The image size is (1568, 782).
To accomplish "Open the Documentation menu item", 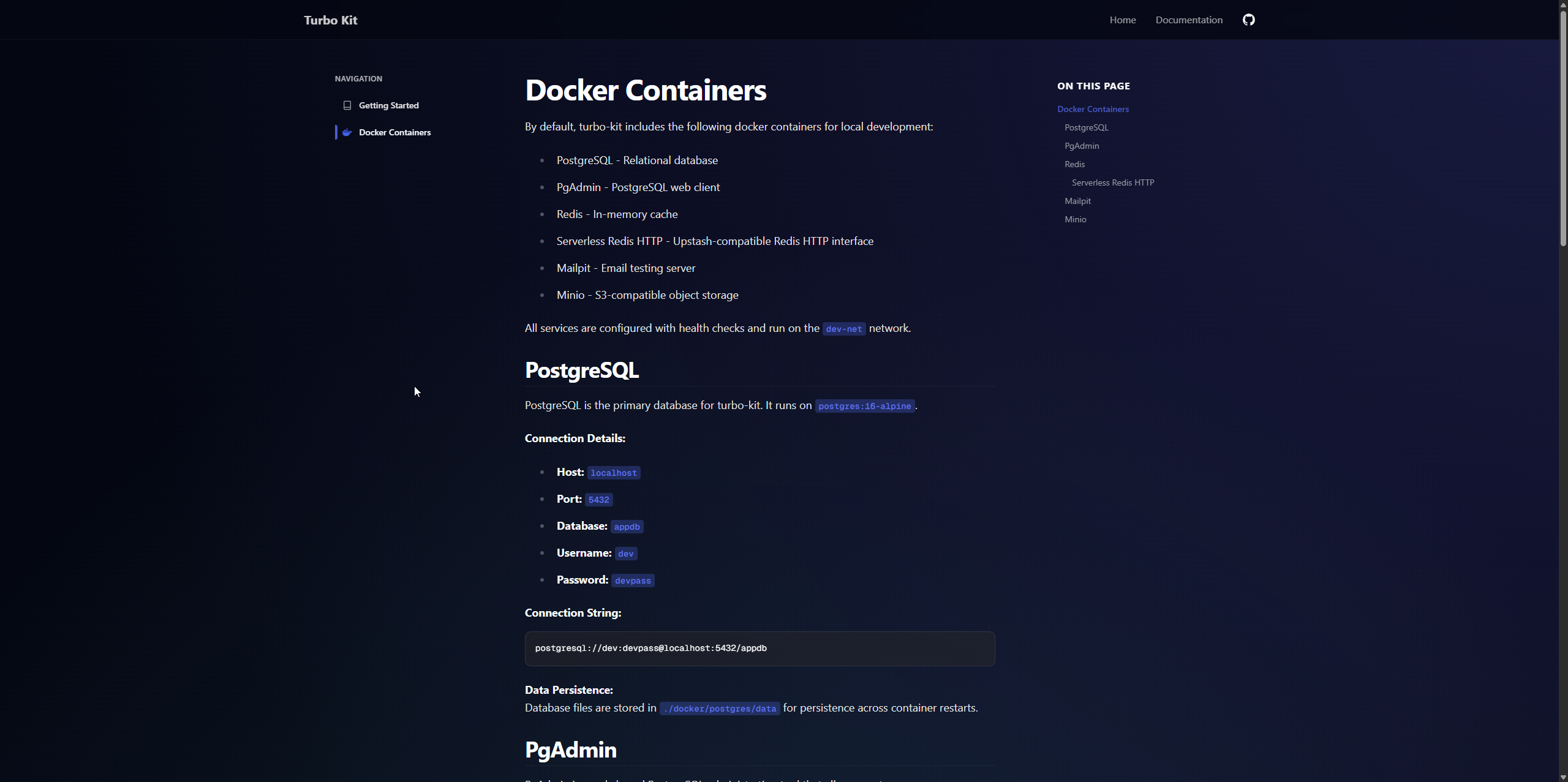I will [x=1188, y=20].
